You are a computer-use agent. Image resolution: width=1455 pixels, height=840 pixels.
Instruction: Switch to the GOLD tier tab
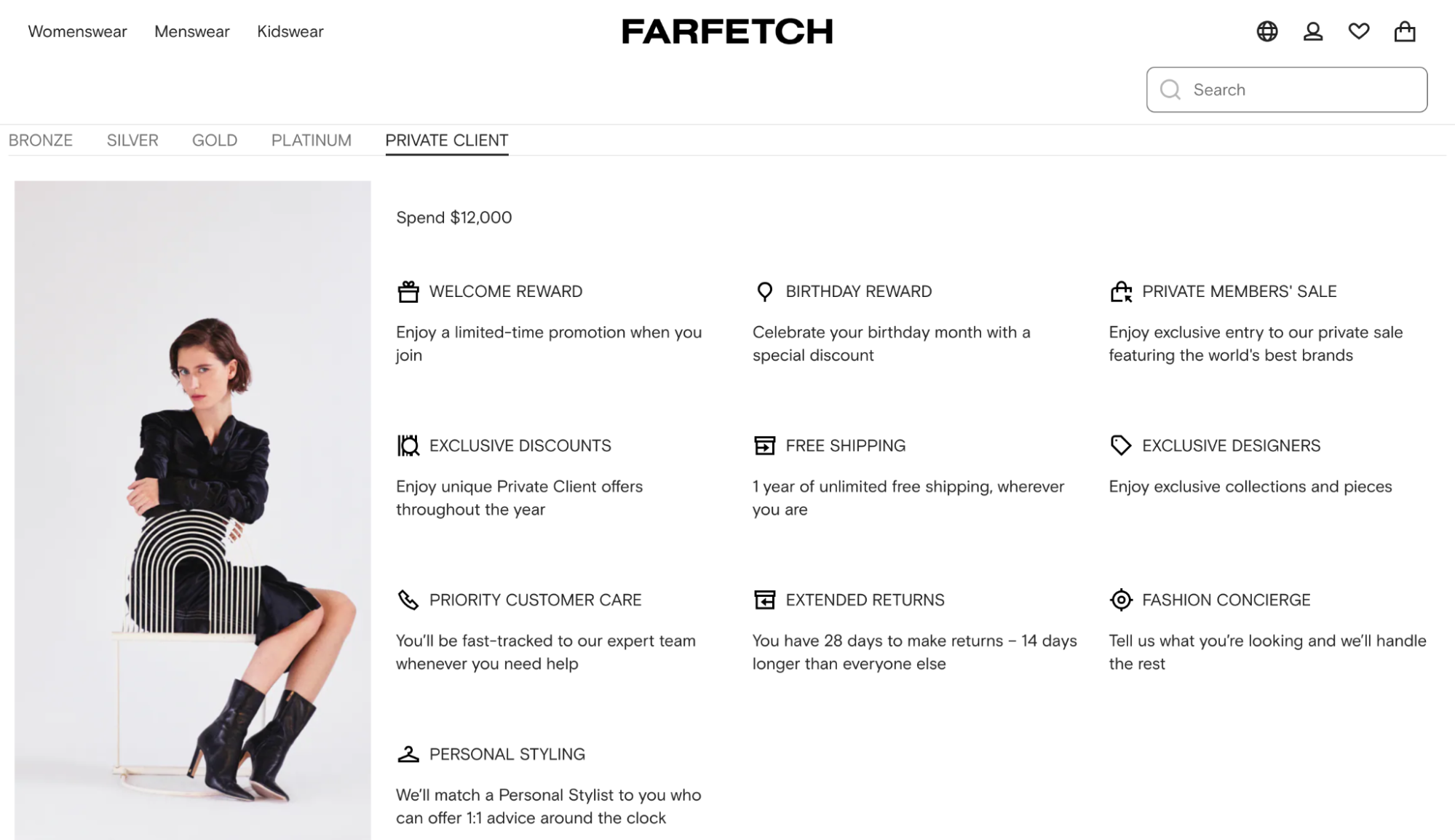pos(214,140)
